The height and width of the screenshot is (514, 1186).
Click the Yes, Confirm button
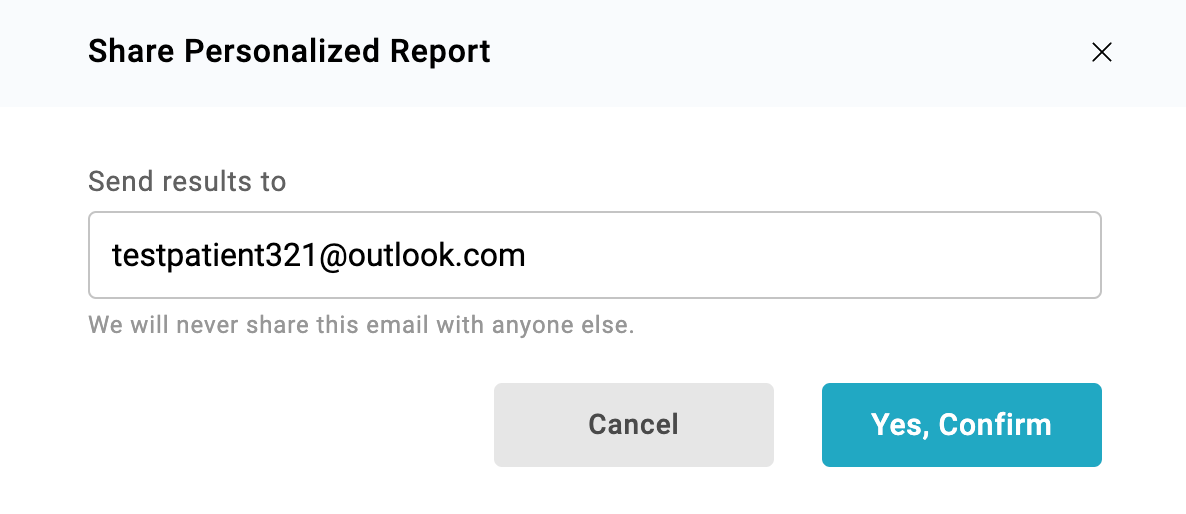tap(961, 425)
